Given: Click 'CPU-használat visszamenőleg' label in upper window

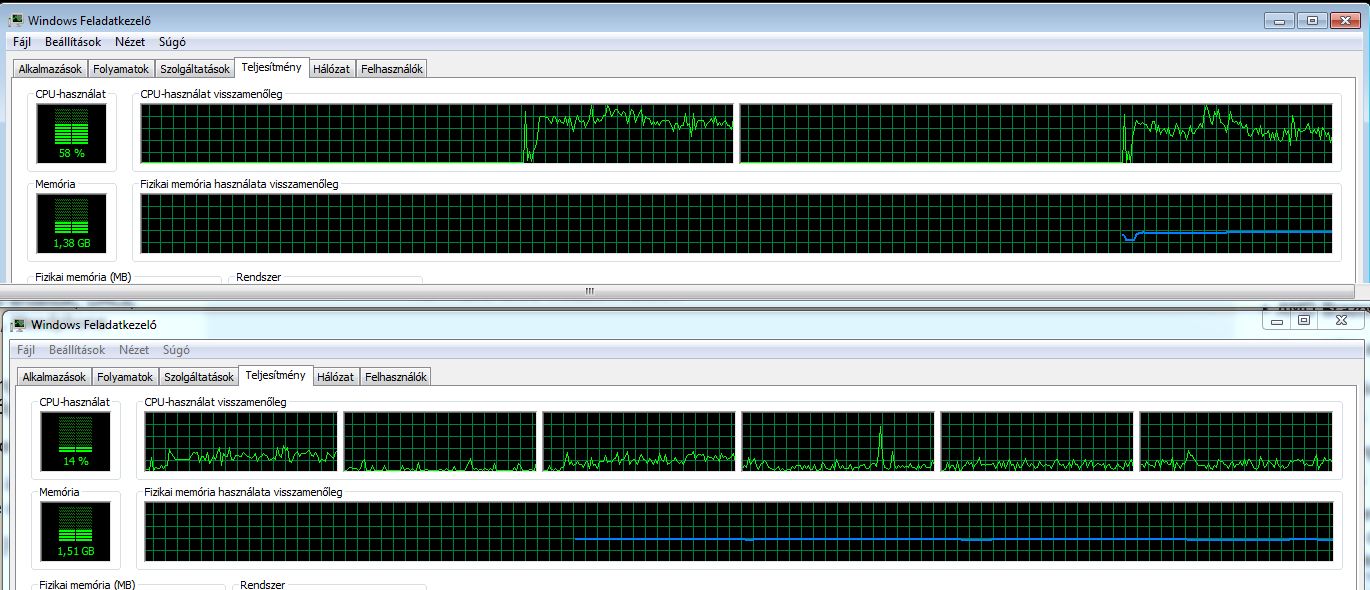Looking at the screenshot, I should pos(211,94).
